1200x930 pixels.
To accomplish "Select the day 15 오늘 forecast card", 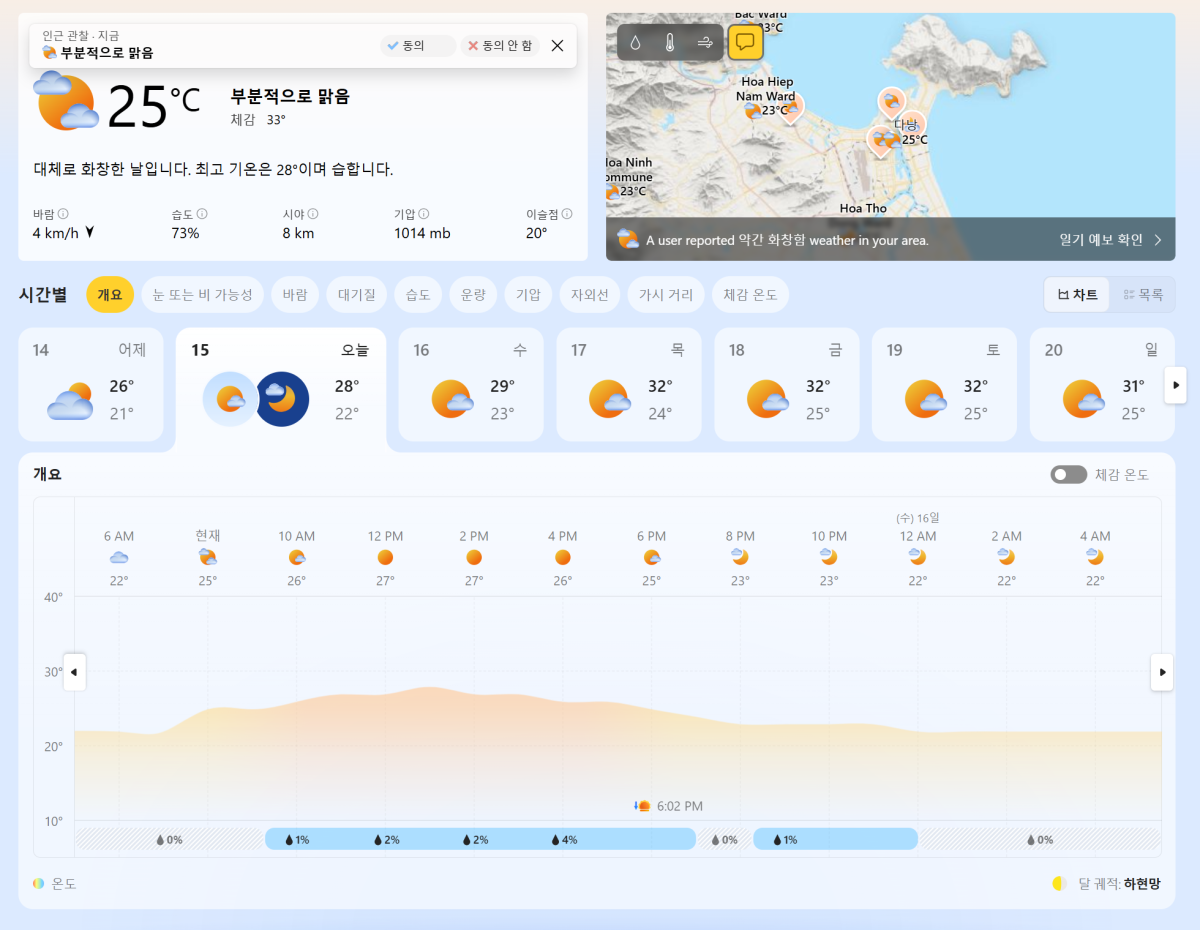I will point(281,388).
